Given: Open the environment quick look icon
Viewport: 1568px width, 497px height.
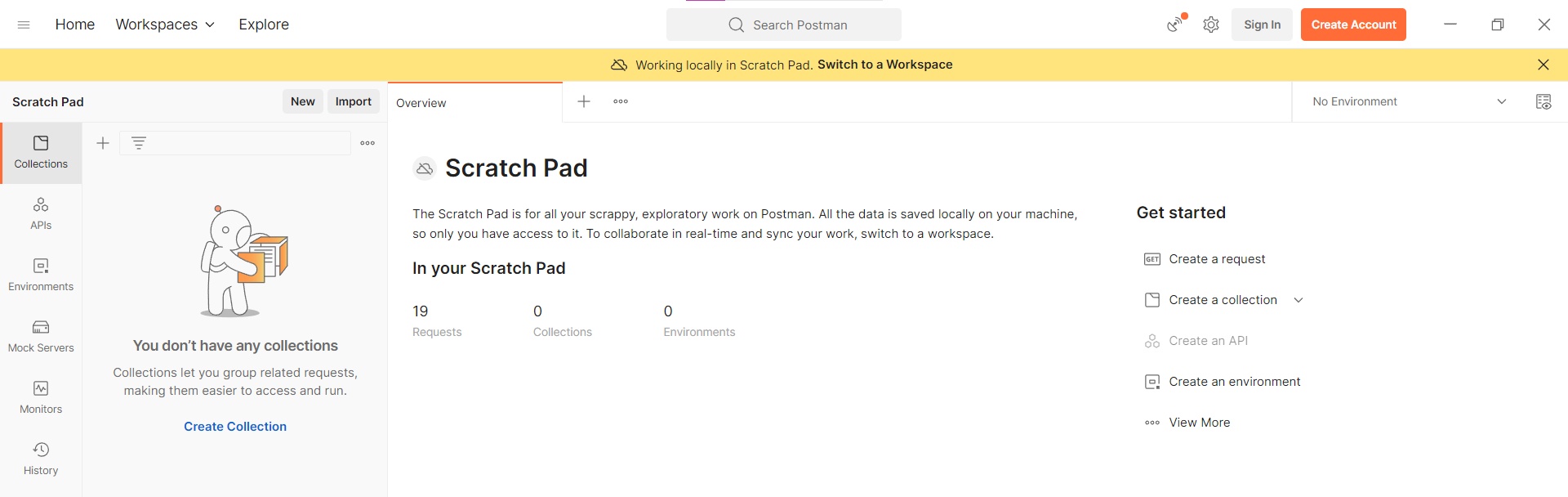Looking at the screenshot, I should pyautogui.click(x=1543, y=101).
